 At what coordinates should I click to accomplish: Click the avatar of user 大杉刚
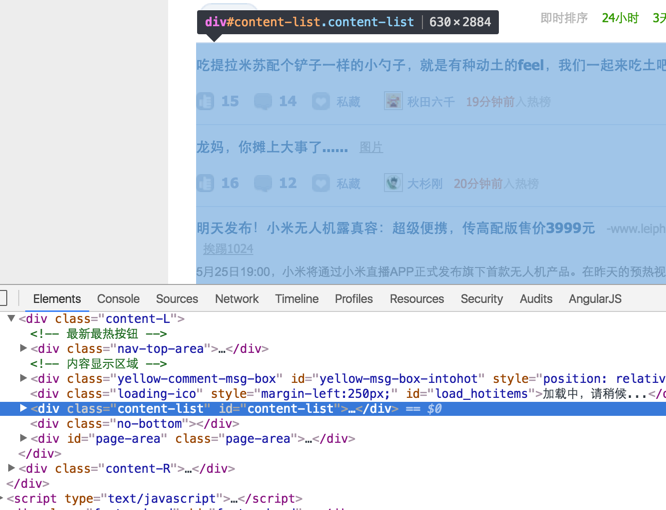pos(393,183)
